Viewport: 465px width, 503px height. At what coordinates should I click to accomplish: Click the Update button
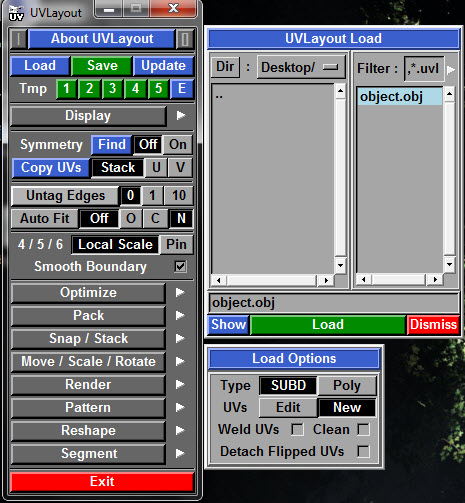[163, 66]
